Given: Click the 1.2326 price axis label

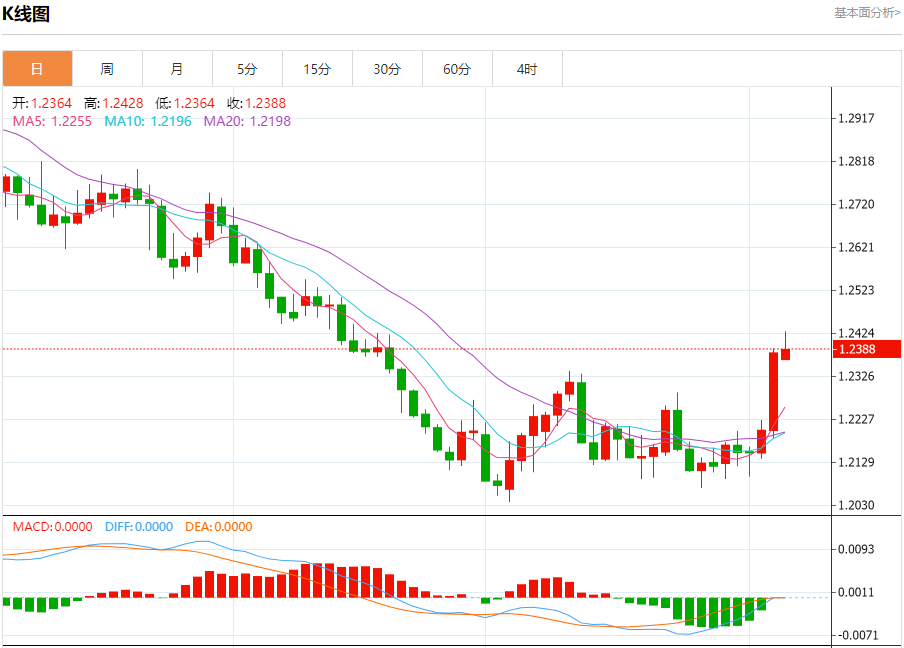Looking at the screenshot, I should (856, 376).
